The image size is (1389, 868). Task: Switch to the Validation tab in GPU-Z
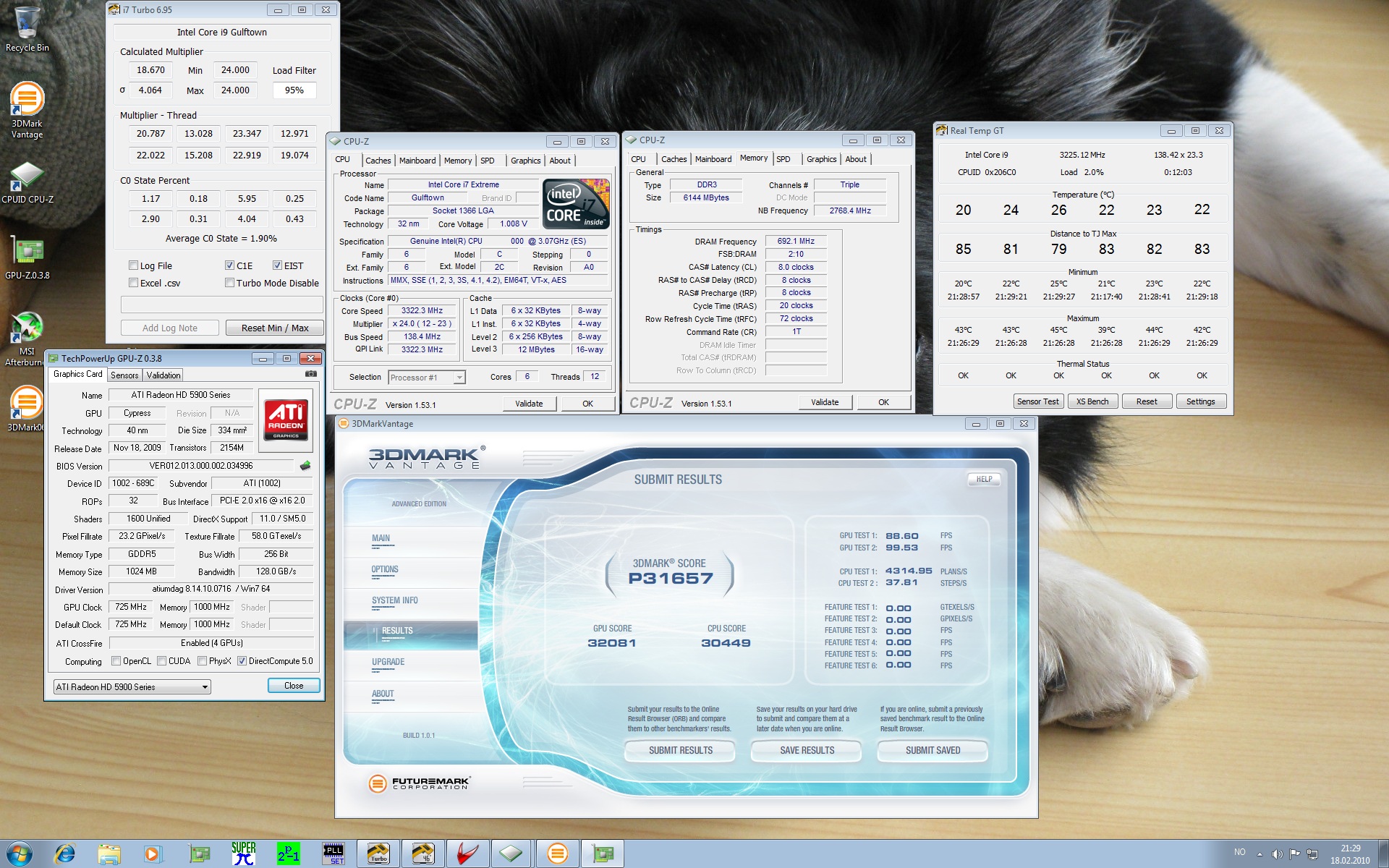[163, 375]
